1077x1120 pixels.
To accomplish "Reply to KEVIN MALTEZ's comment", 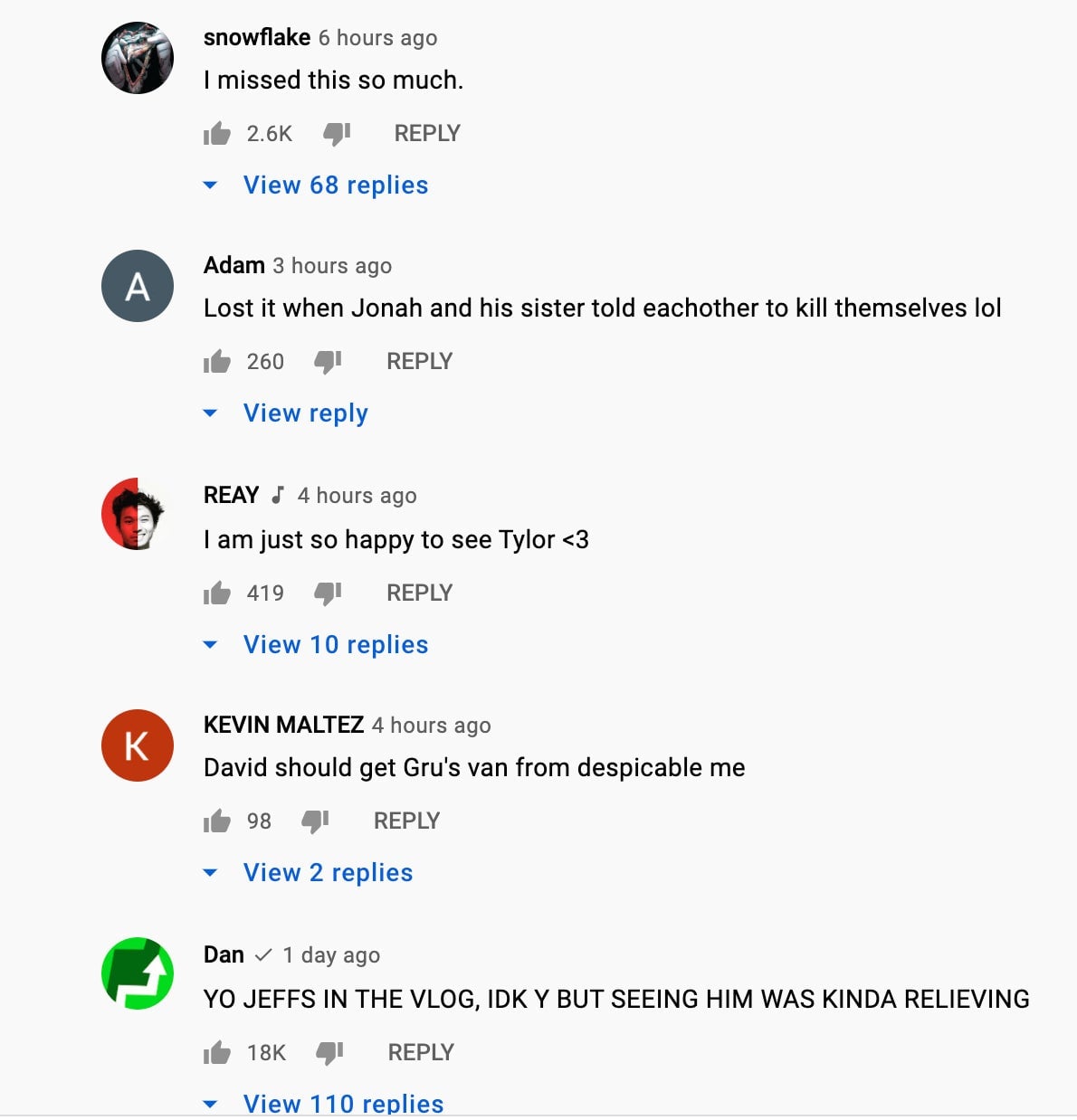I will tap(406, 821).
